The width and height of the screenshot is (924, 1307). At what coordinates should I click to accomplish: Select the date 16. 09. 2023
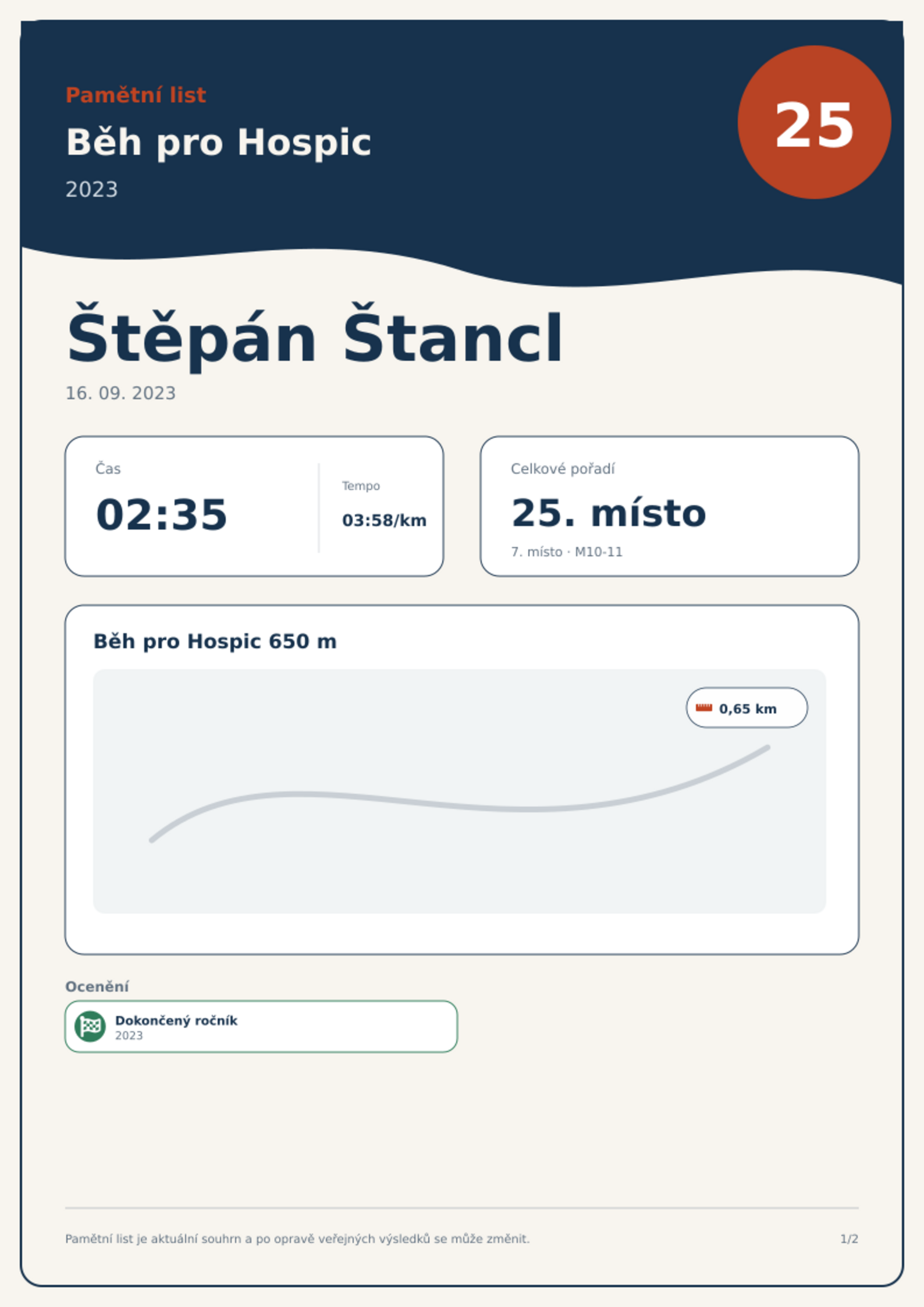pos(120,393)
